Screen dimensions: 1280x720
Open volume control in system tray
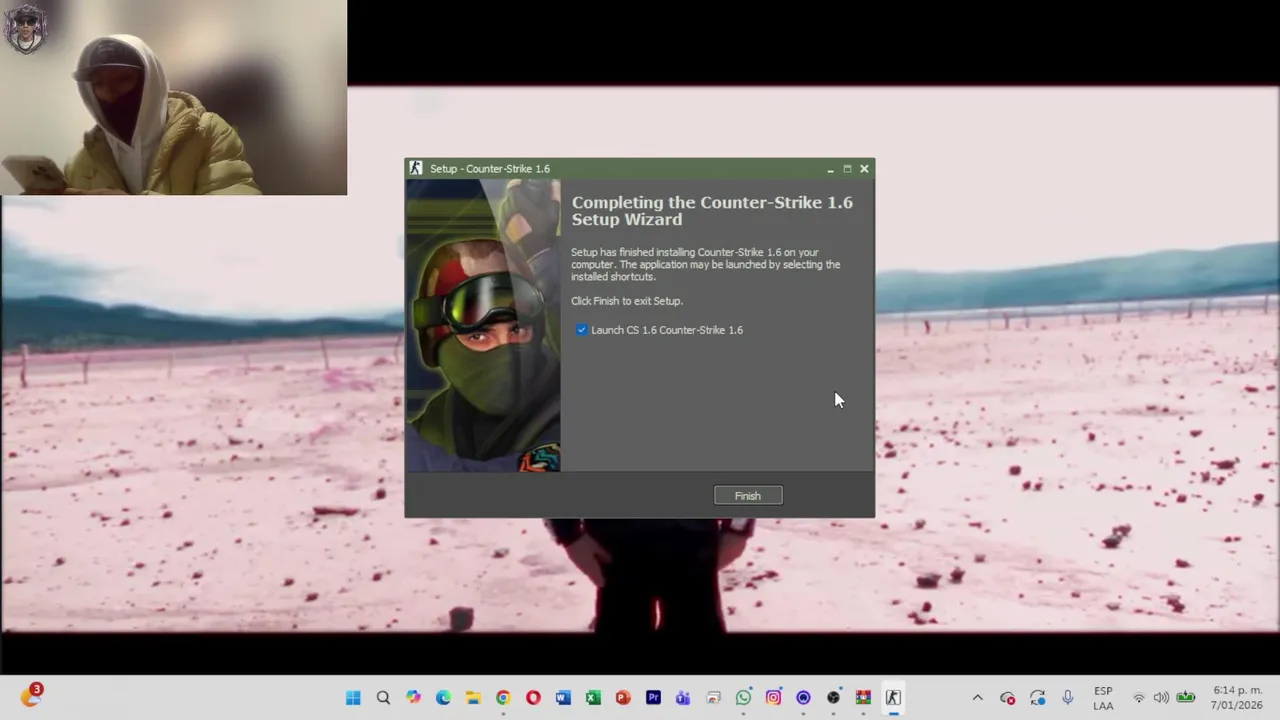1160,698
